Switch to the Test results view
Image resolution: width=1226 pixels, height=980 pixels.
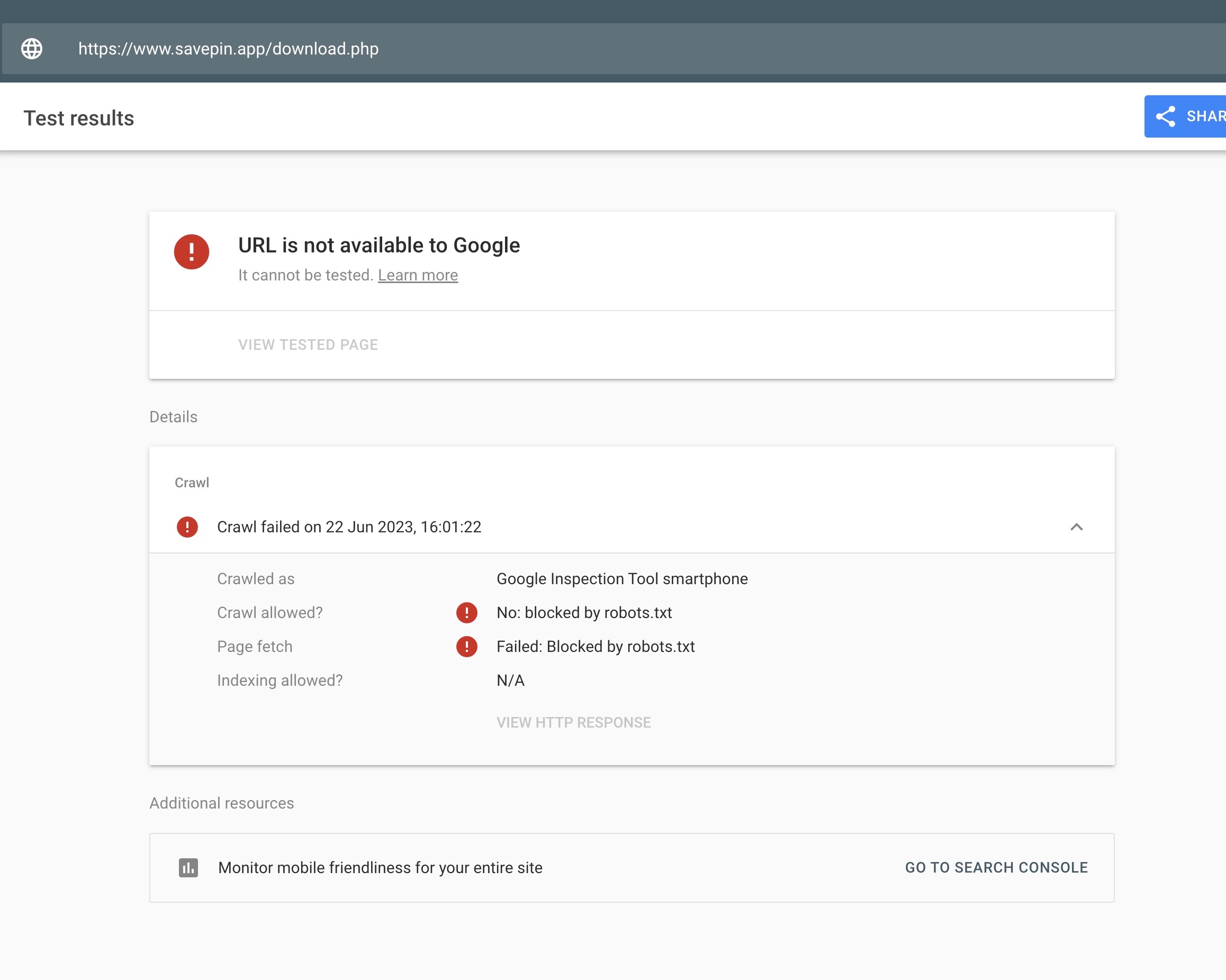tap(79, 117)
